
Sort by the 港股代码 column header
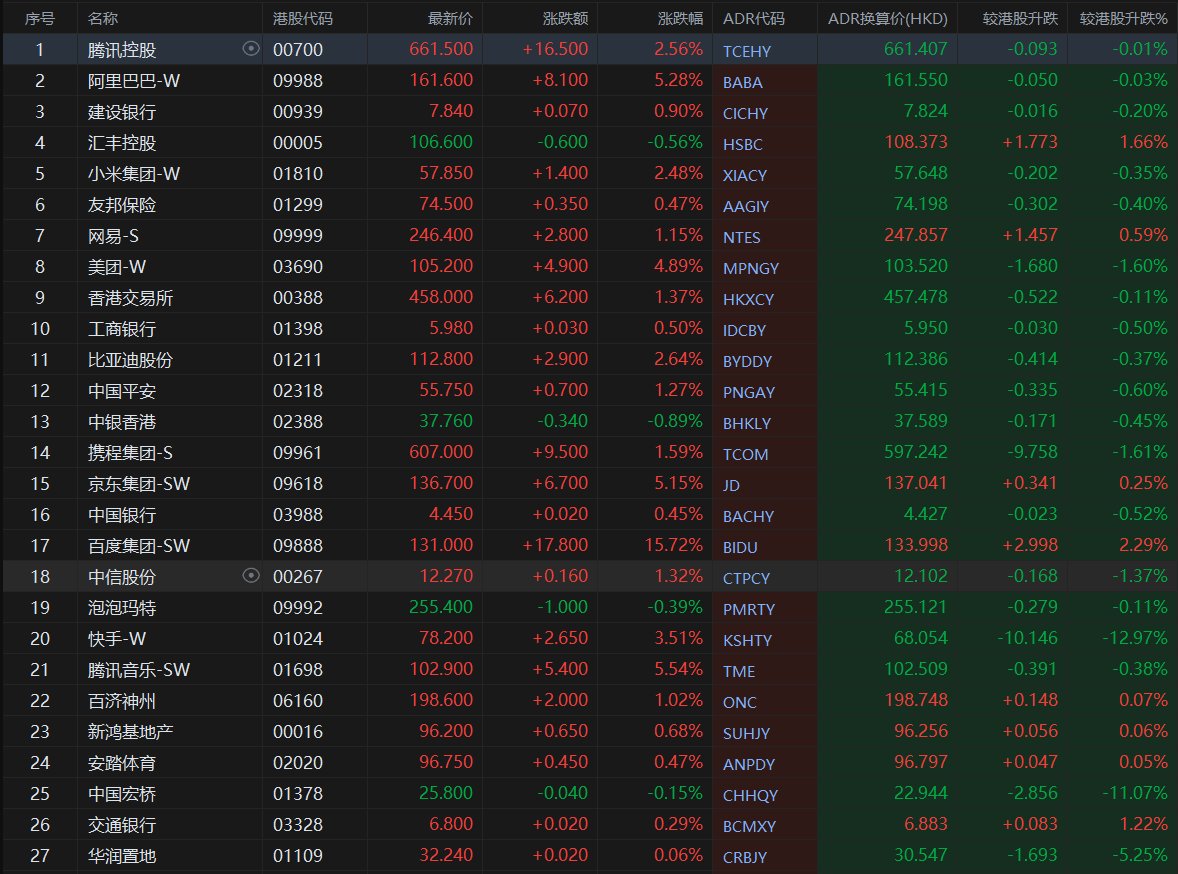(x=303, y=18)
